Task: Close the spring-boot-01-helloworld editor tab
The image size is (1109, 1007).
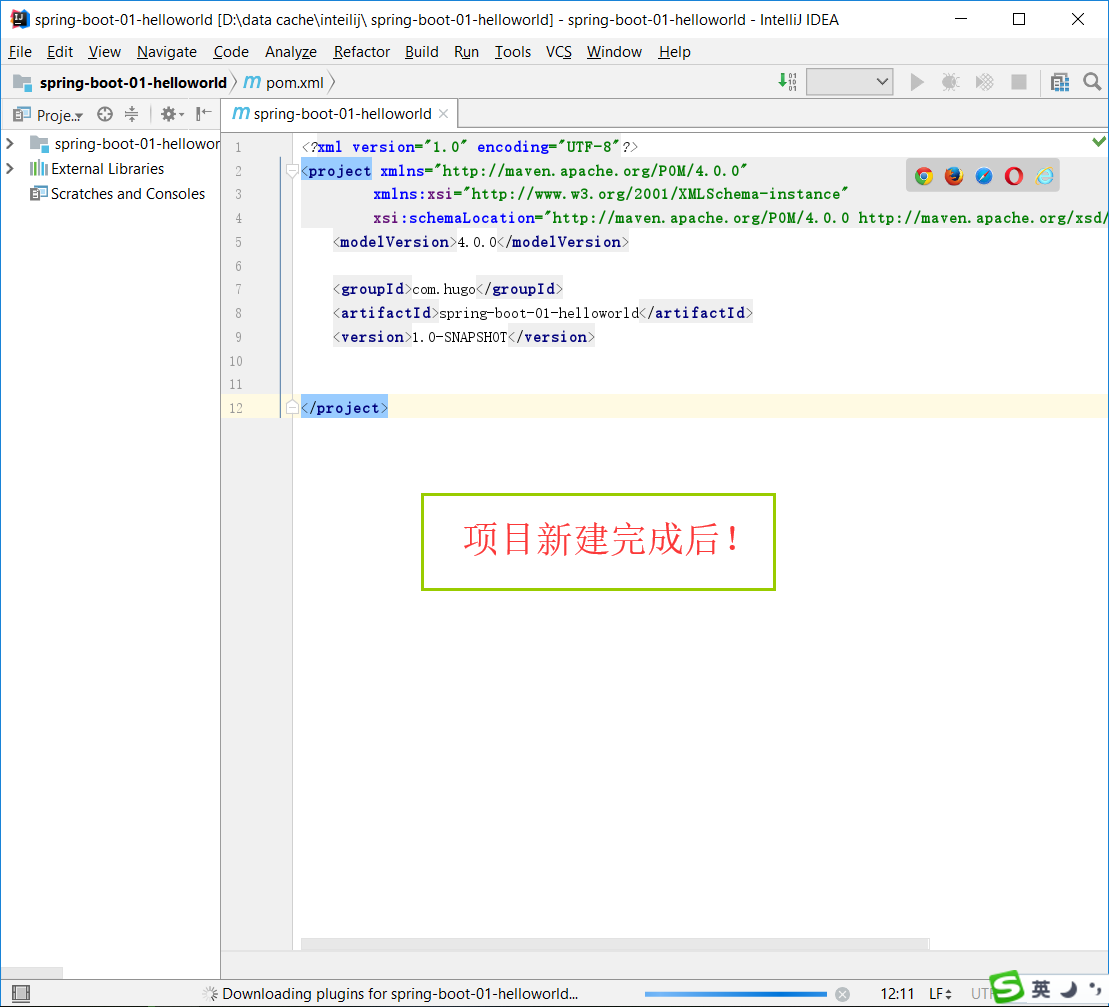Action: point(444,114)
